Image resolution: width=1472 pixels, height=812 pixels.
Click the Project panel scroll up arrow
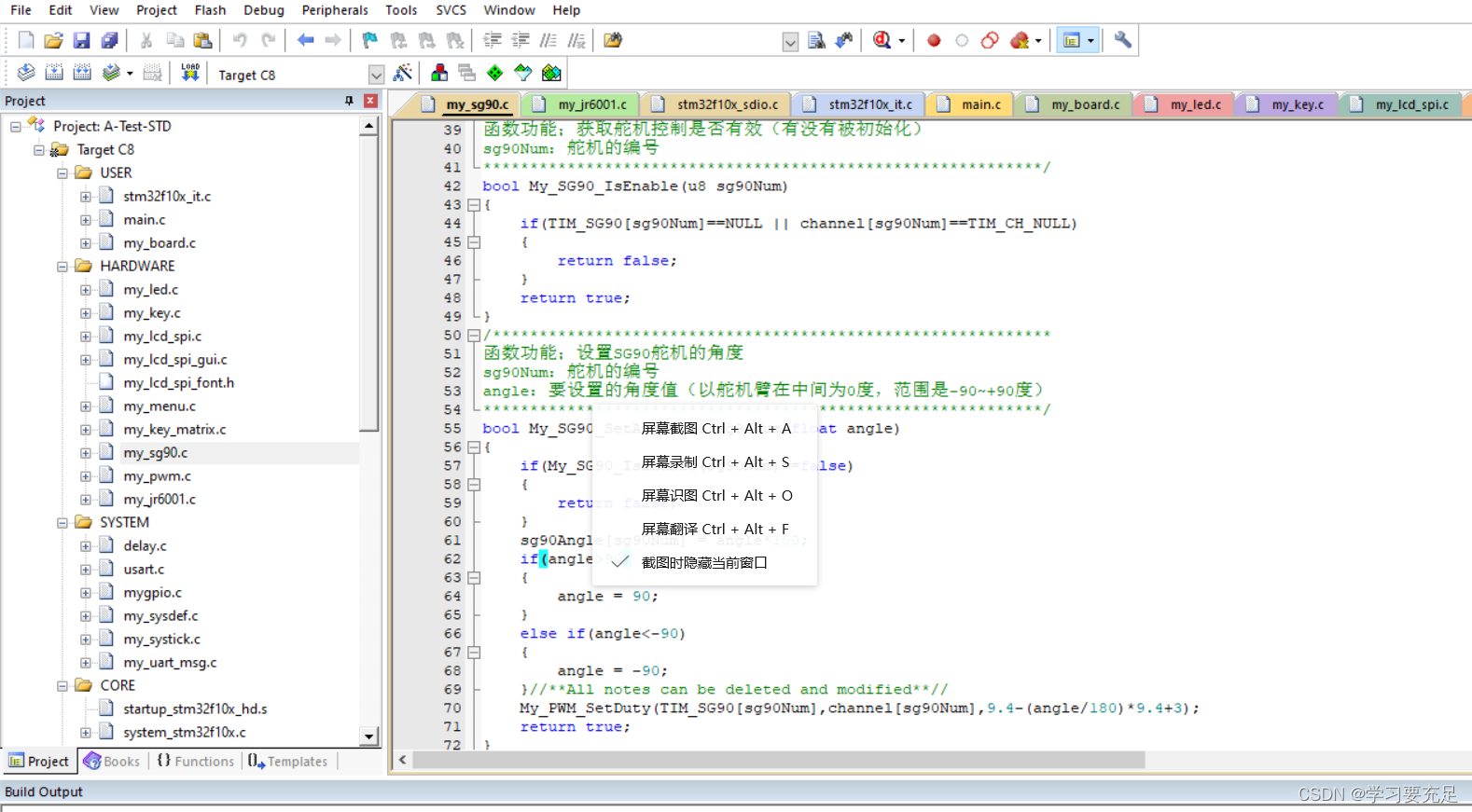coord(369,126)
